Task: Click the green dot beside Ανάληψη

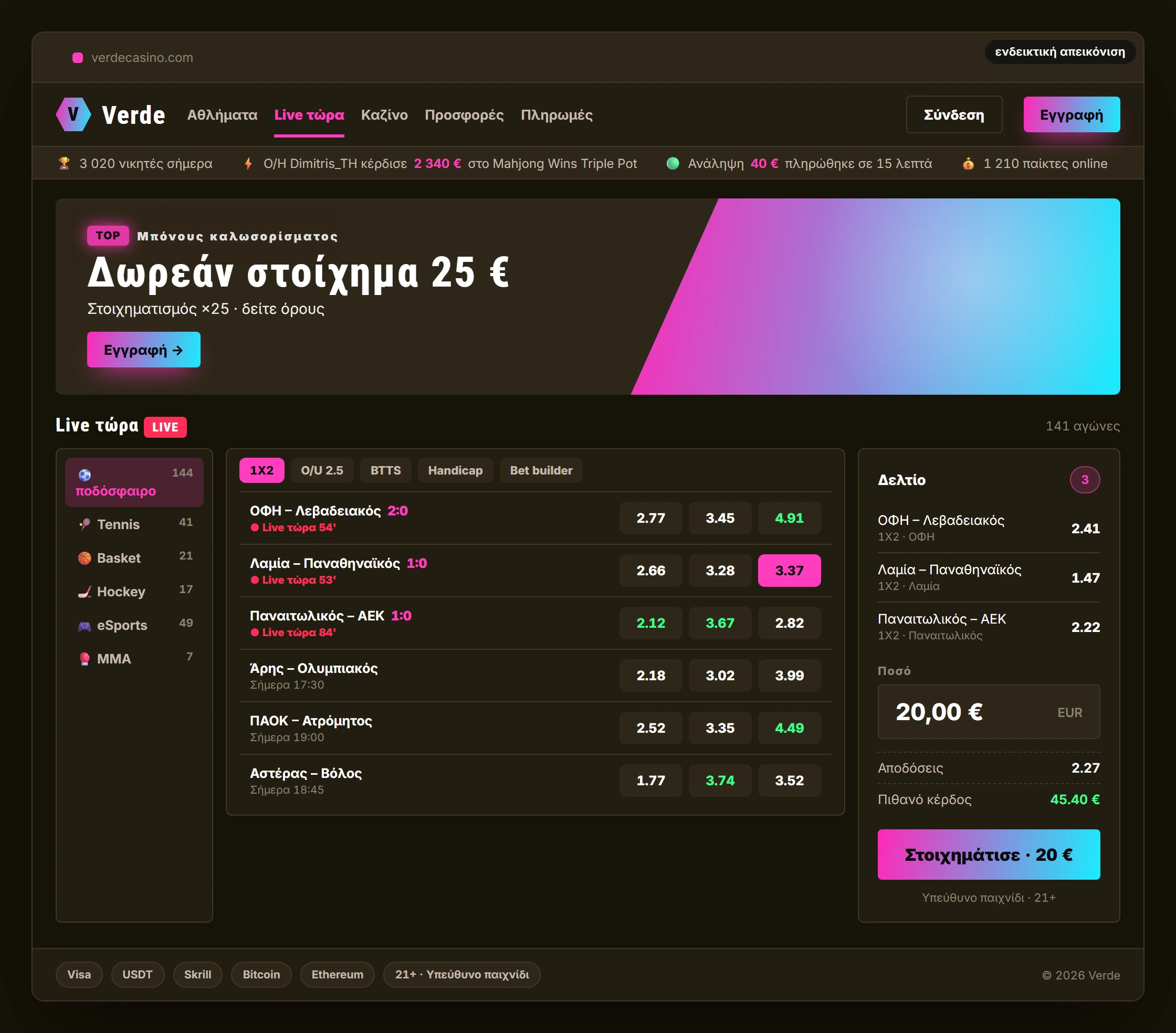Action: coord(673,163)
